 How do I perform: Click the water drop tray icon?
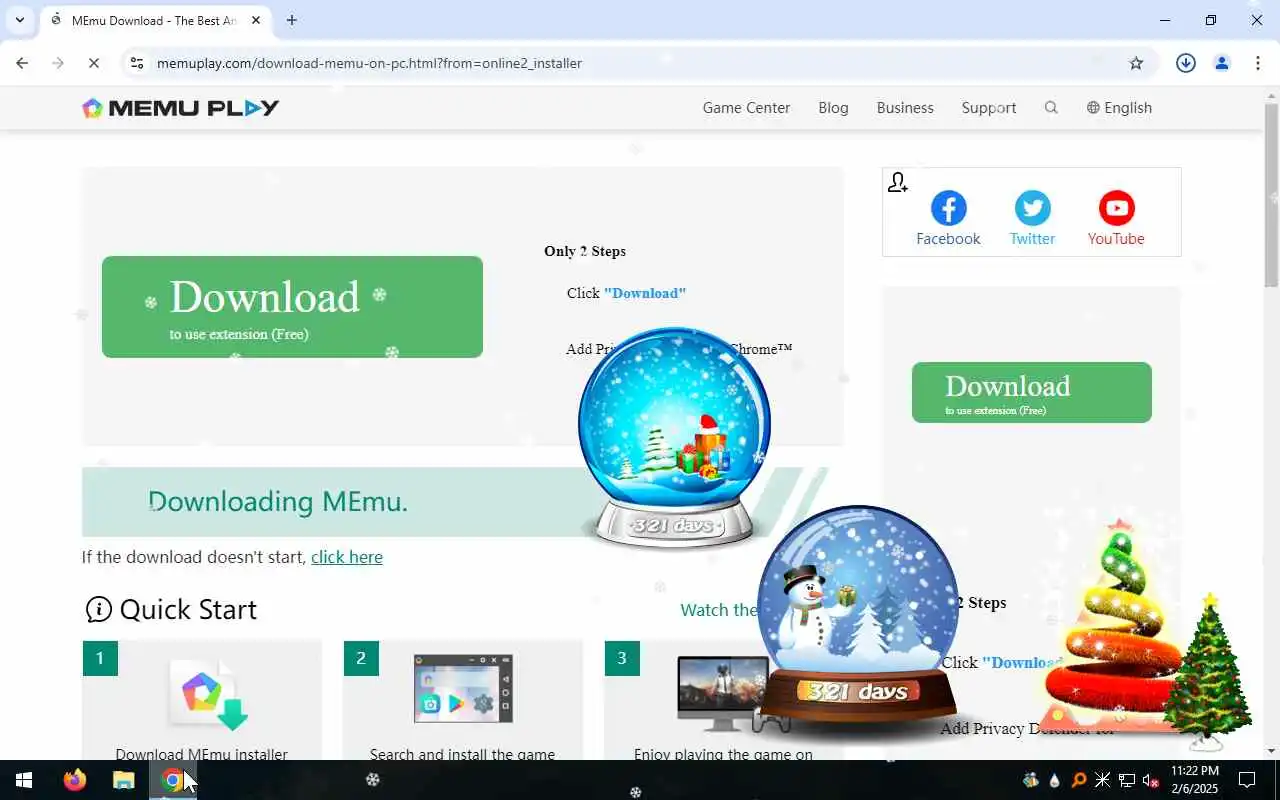(1055, 780)
